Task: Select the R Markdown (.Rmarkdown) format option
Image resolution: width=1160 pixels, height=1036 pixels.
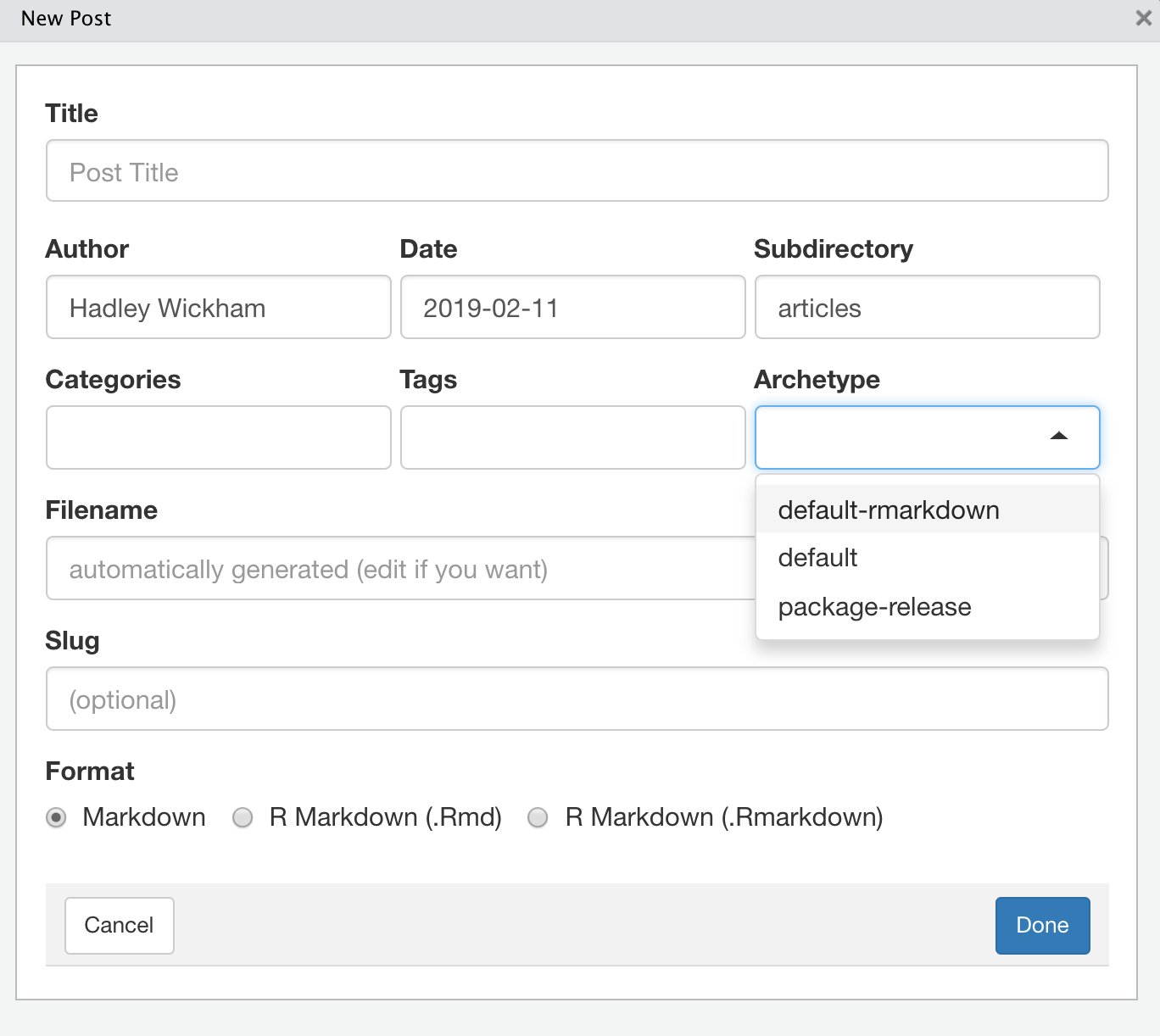Action: pos(538,817)
